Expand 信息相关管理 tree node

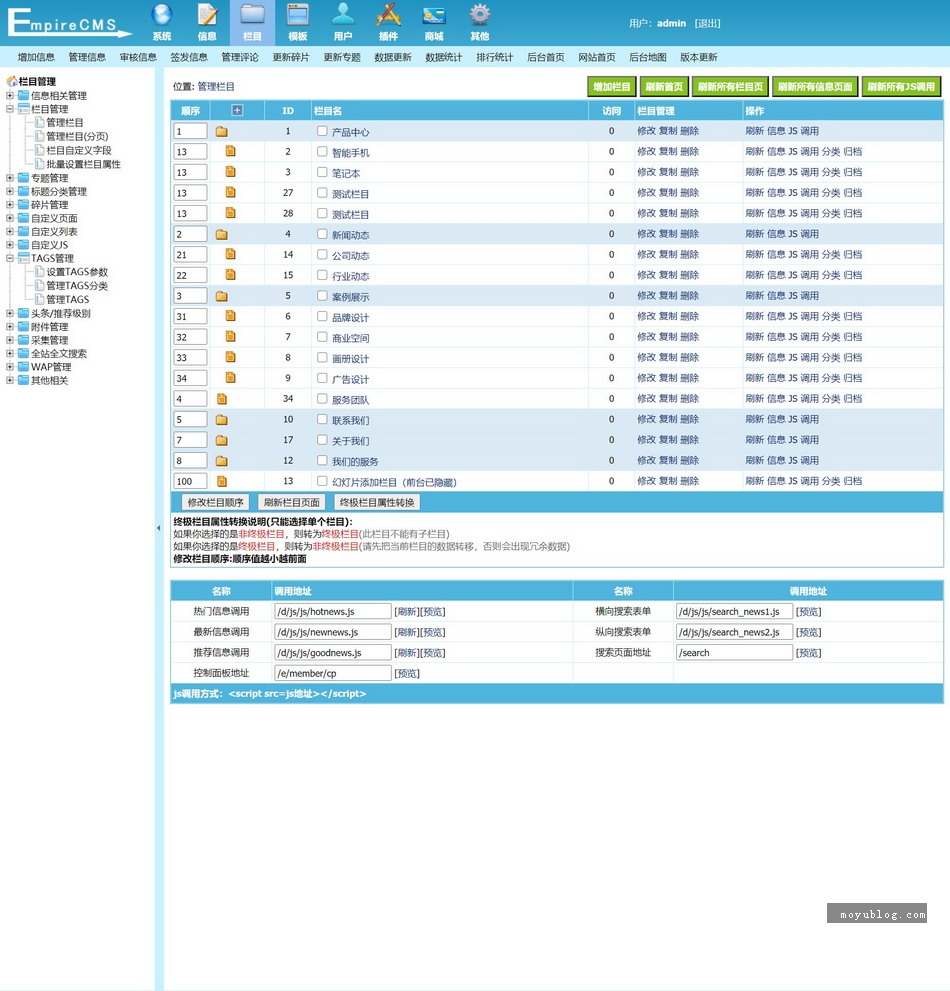[x=9, y=95]
